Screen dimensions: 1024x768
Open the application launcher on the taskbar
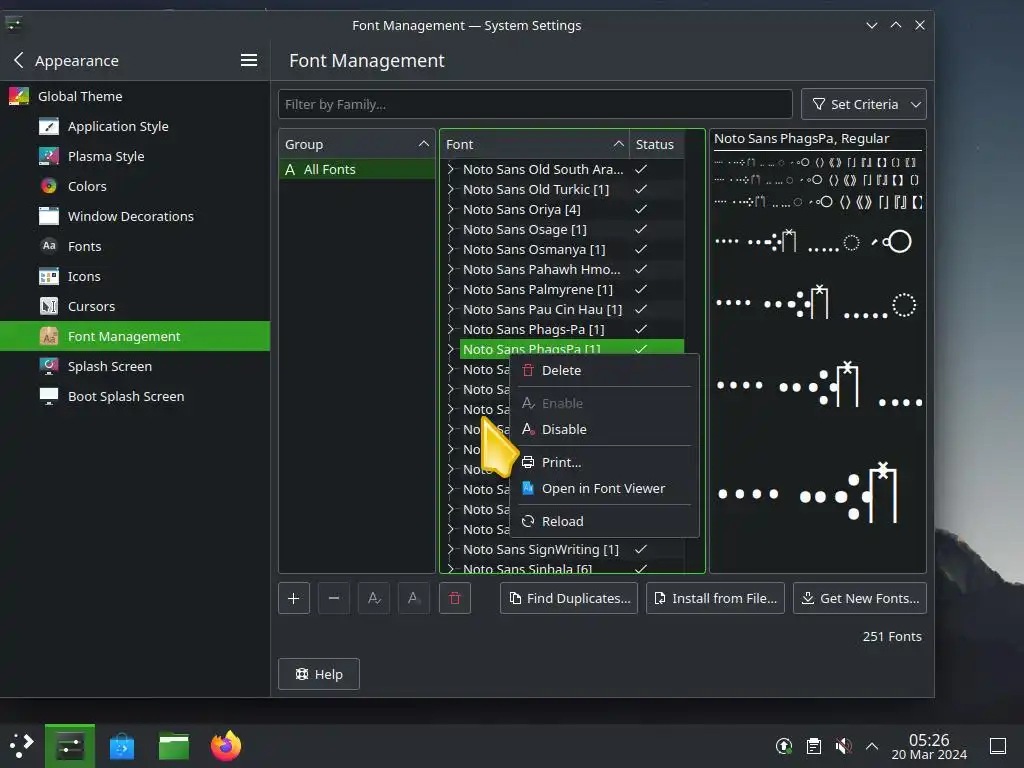[x=21, y=746]
